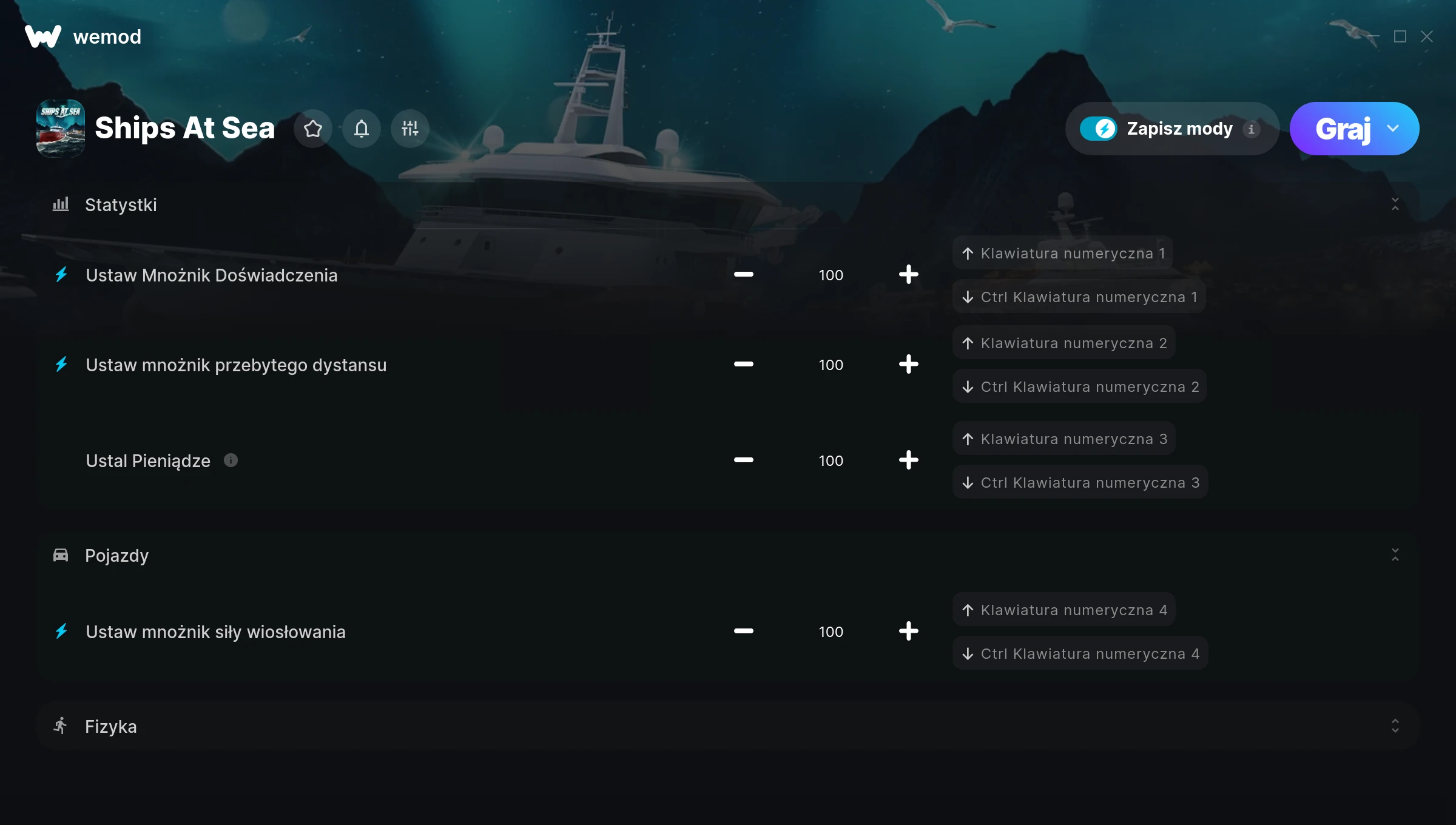Collapse the Pojazdy section
This screenshot has height=825, width=1456.
click(x=1395, y=555)
